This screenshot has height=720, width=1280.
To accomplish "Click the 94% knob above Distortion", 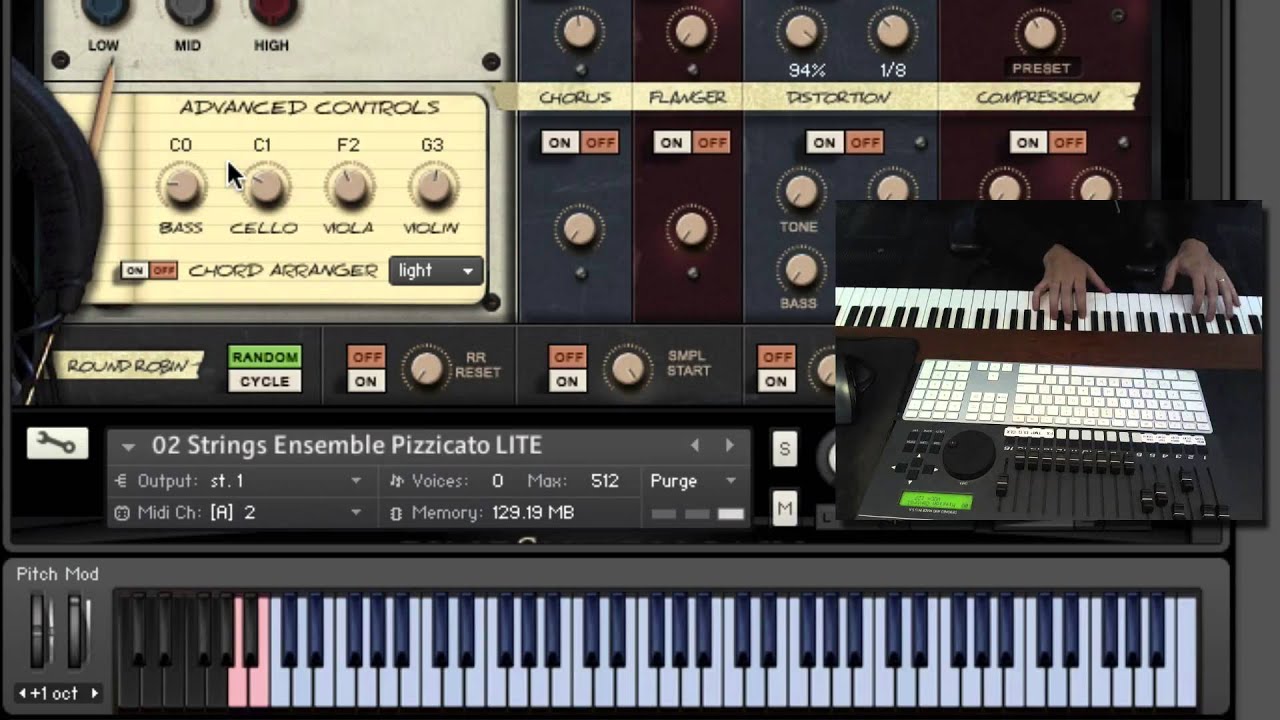I will point(801,31).
